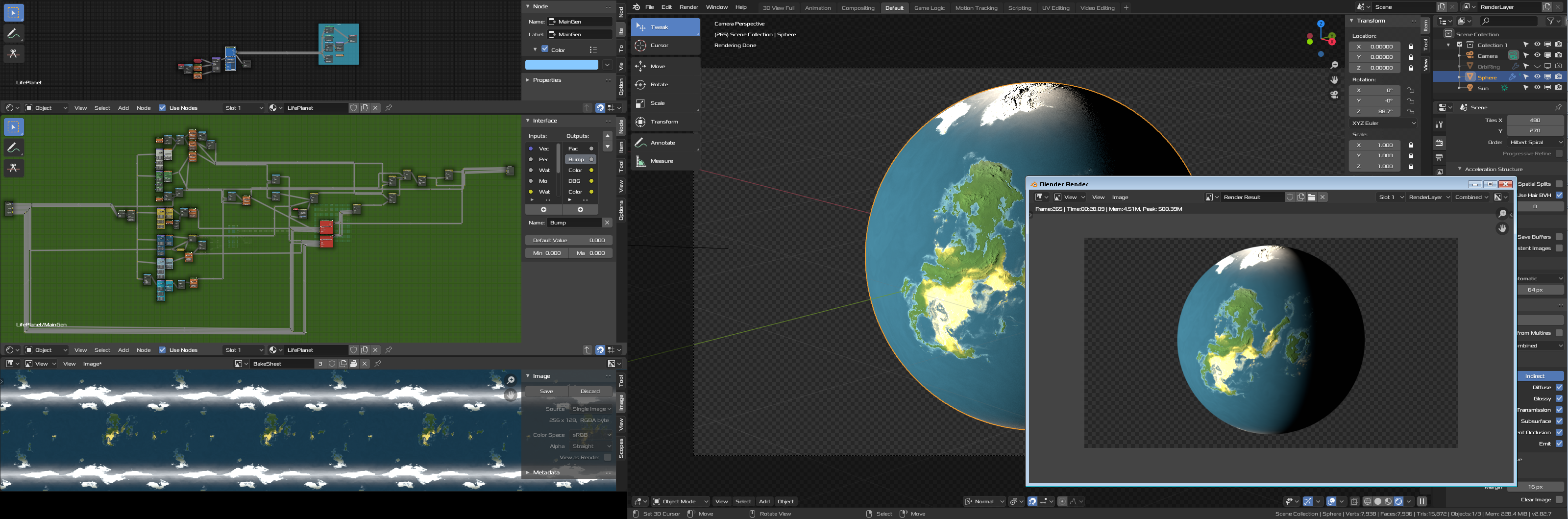The width and height of the screenshot is (1568, 519).
Task: Uncheck Collection 1 exclude checkbox
Action: [x=1460, y=45]
